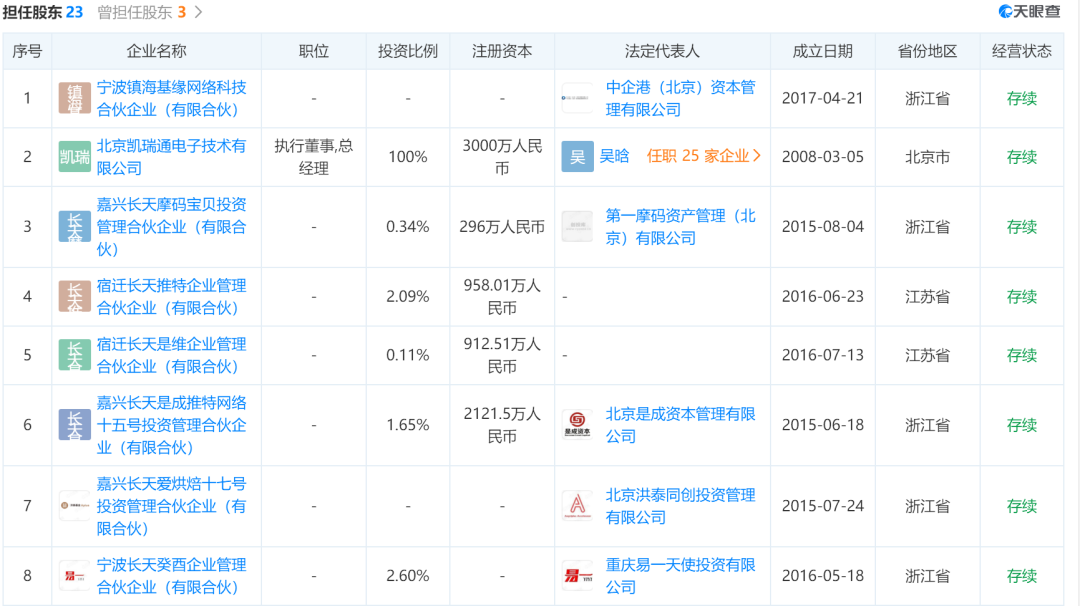Click the 企业名称 column header
Screen dimensions: 1080x606
point(156,52)
